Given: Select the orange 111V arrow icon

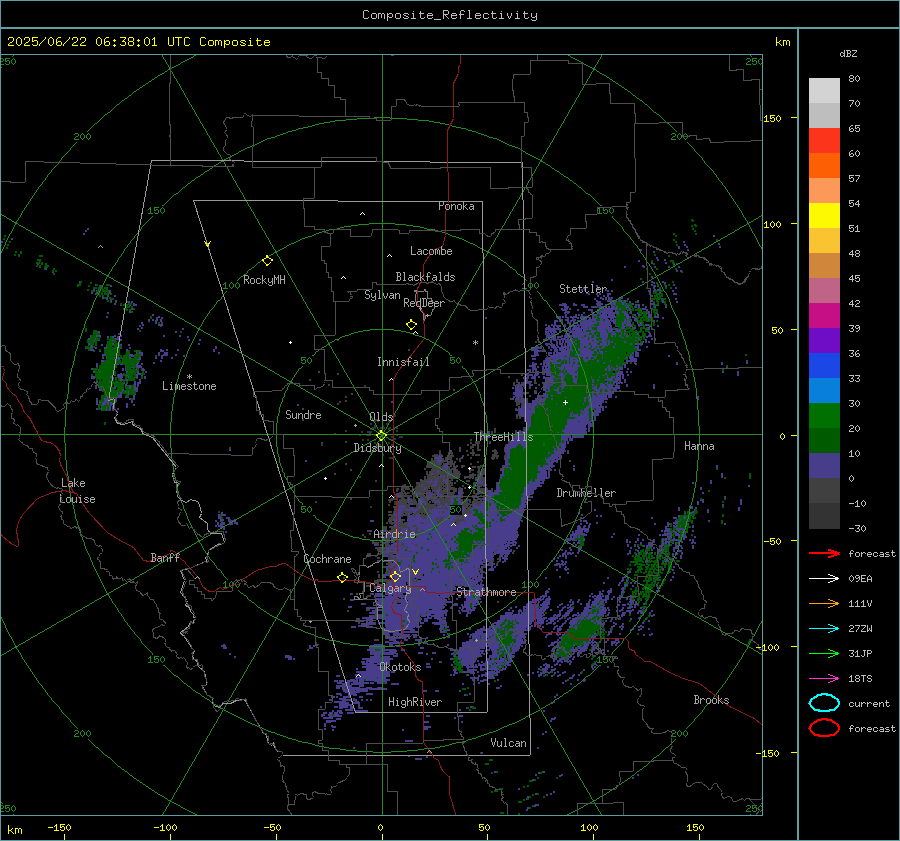Looking at the screenshot, I should 824,603.
